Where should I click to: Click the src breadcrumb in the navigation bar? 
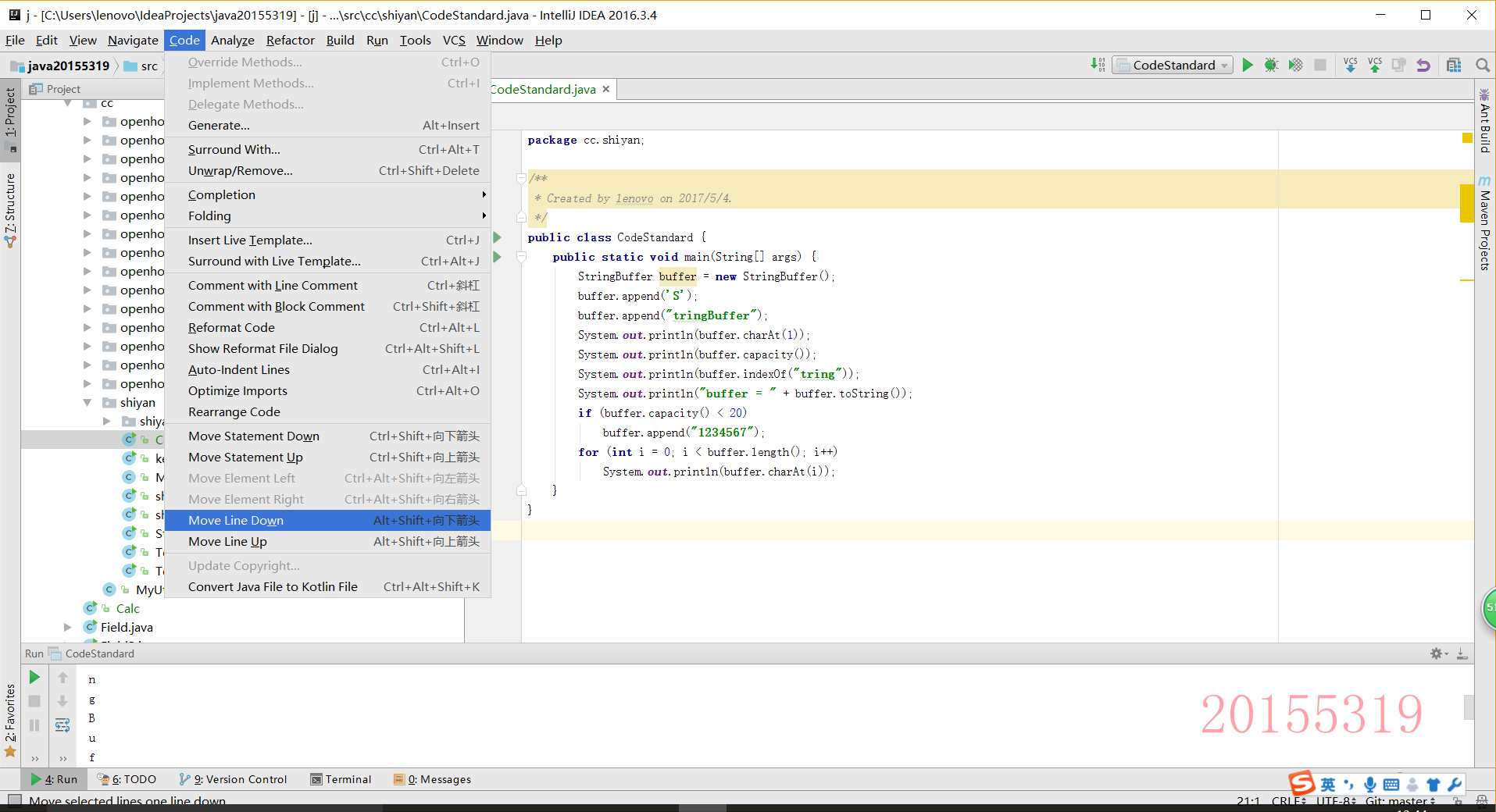141,66
